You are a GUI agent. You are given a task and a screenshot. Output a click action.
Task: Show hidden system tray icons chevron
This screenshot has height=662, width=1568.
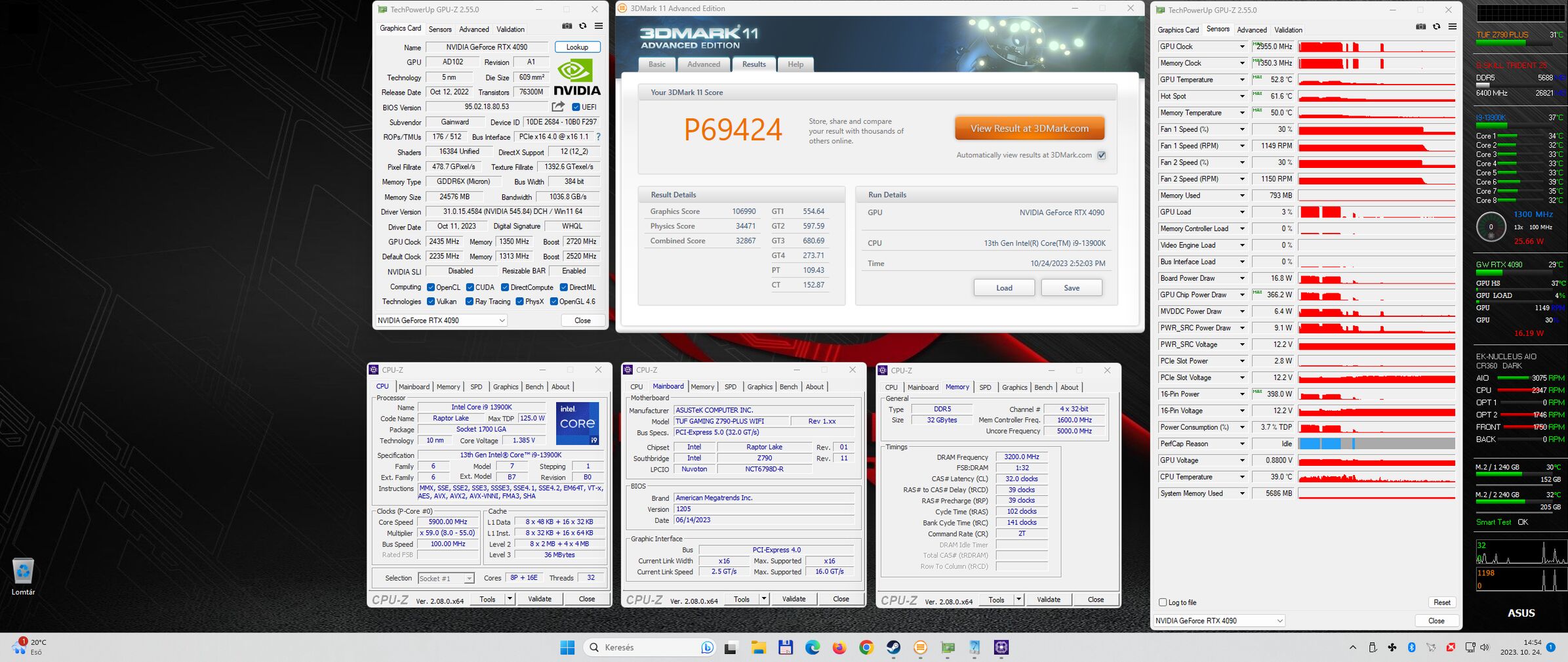click(1352, 648)
